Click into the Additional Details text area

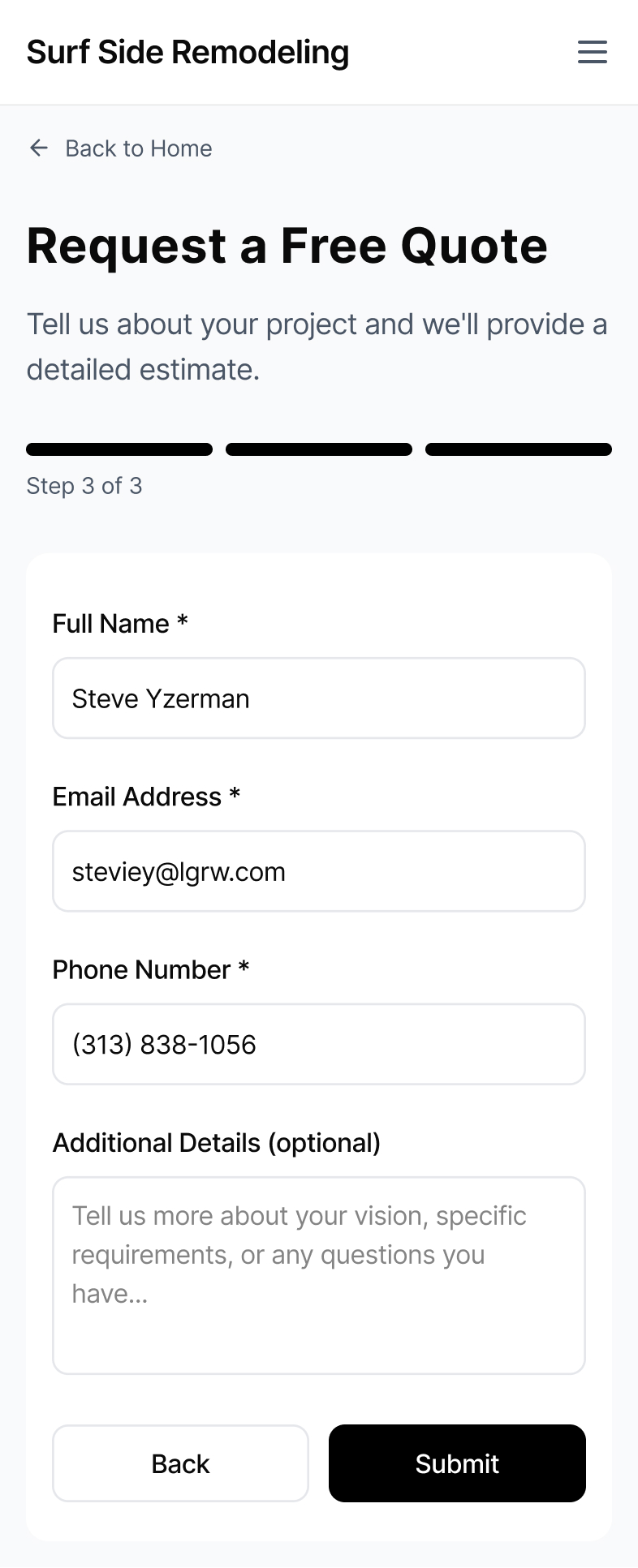click(319, 1275)
